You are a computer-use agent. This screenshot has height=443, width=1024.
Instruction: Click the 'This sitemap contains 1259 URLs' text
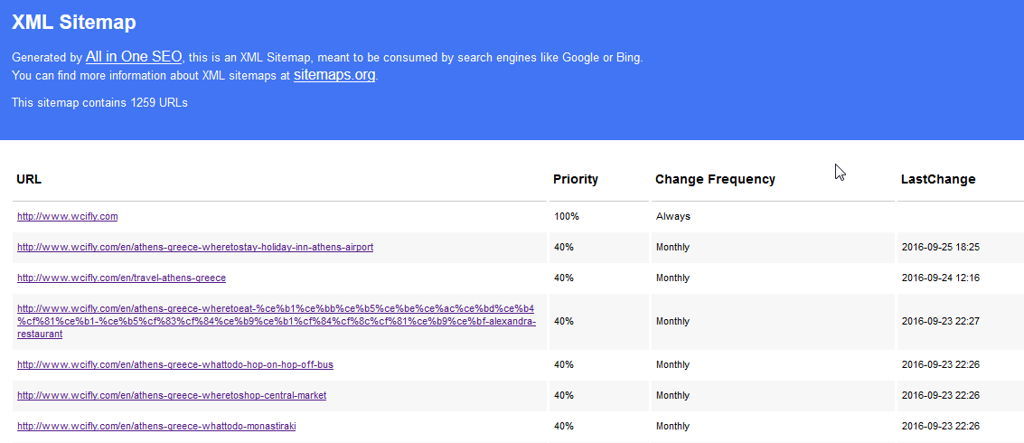(x=100, y=102)
